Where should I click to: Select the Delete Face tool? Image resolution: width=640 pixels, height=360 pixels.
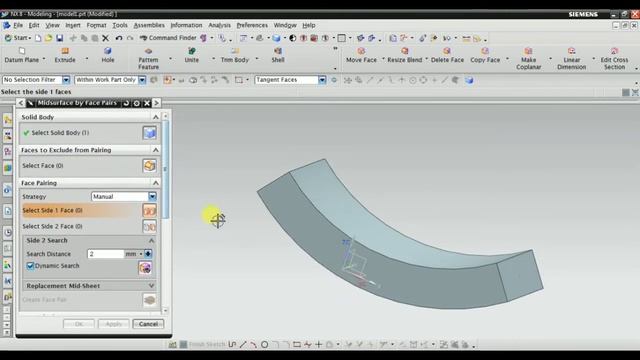pos(447,55)
